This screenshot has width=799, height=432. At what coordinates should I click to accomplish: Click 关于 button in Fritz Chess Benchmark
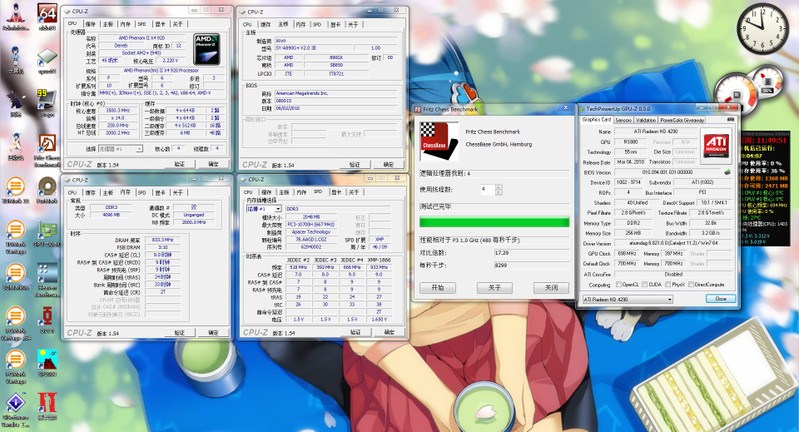pyautogui.click(x=494, y=288)
